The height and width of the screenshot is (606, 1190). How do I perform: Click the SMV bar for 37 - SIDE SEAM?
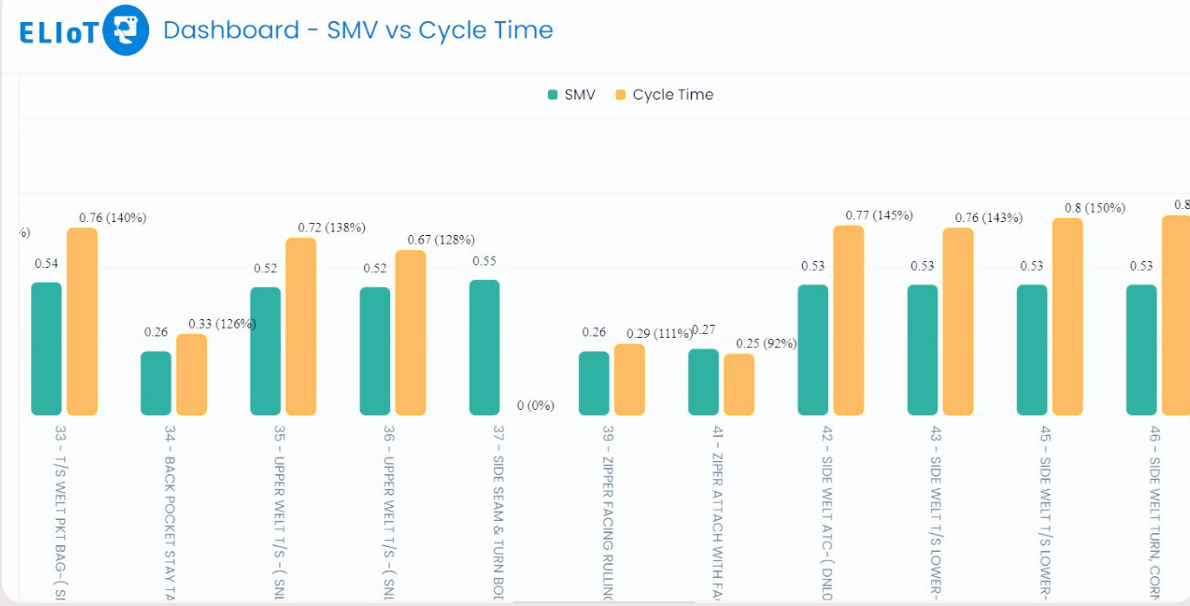pos(482,345)
